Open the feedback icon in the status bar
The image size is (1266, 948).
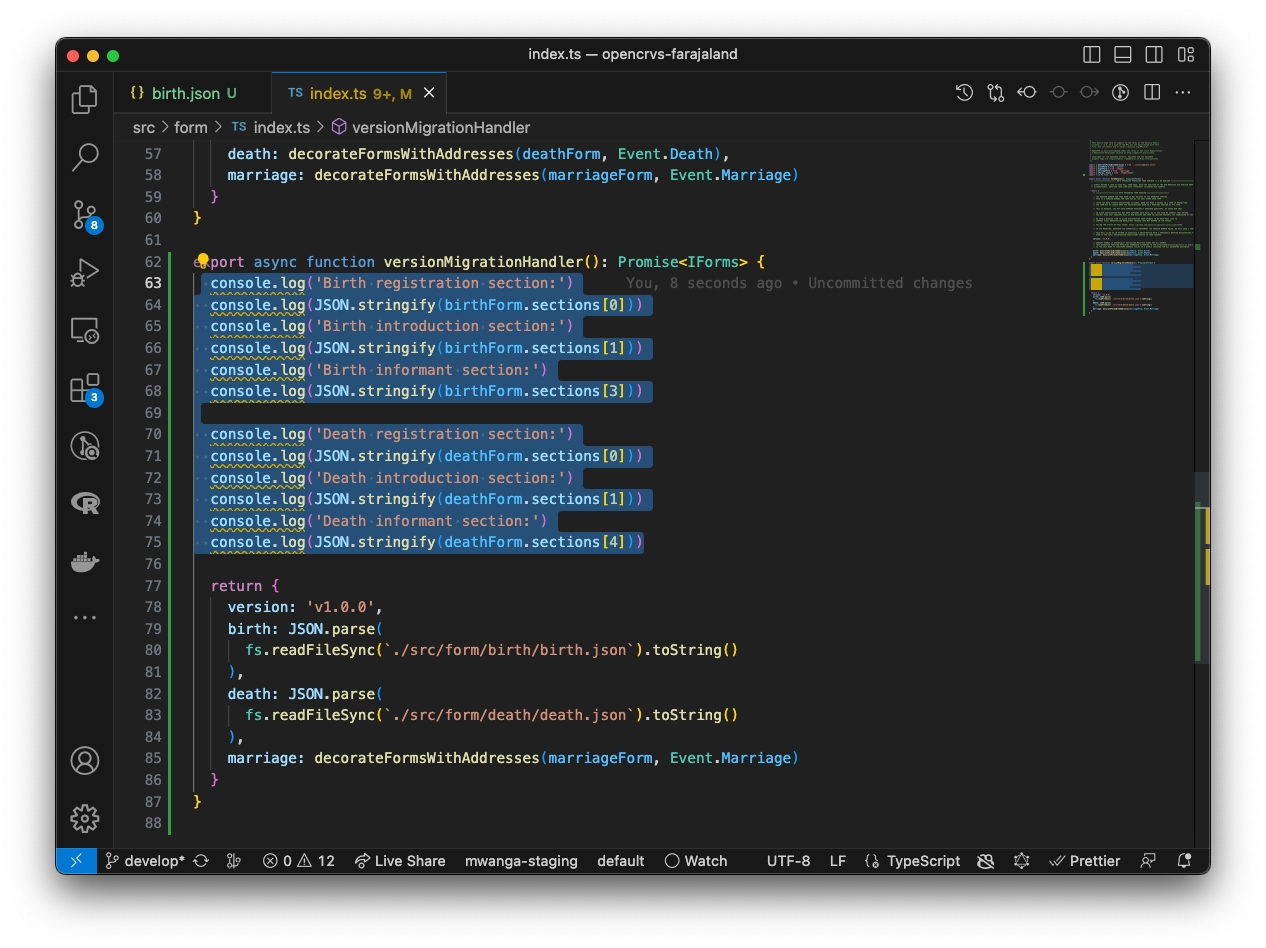[x=1148, y=861]
